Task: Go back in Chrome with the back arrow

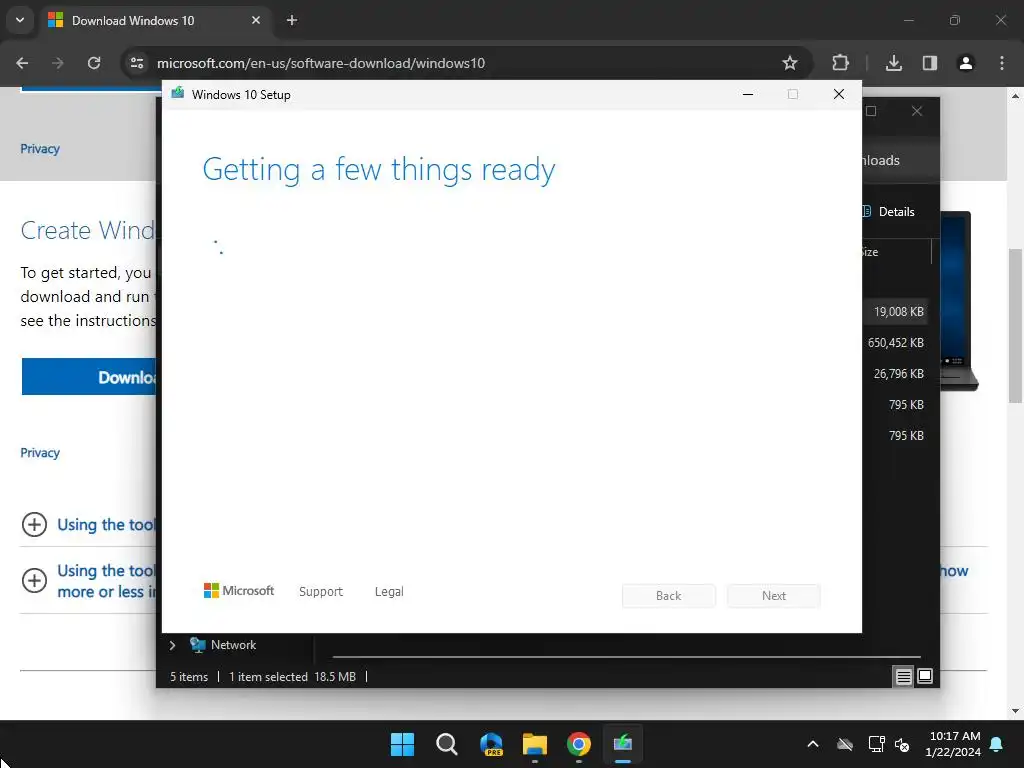Action: [x=22, y=63]
